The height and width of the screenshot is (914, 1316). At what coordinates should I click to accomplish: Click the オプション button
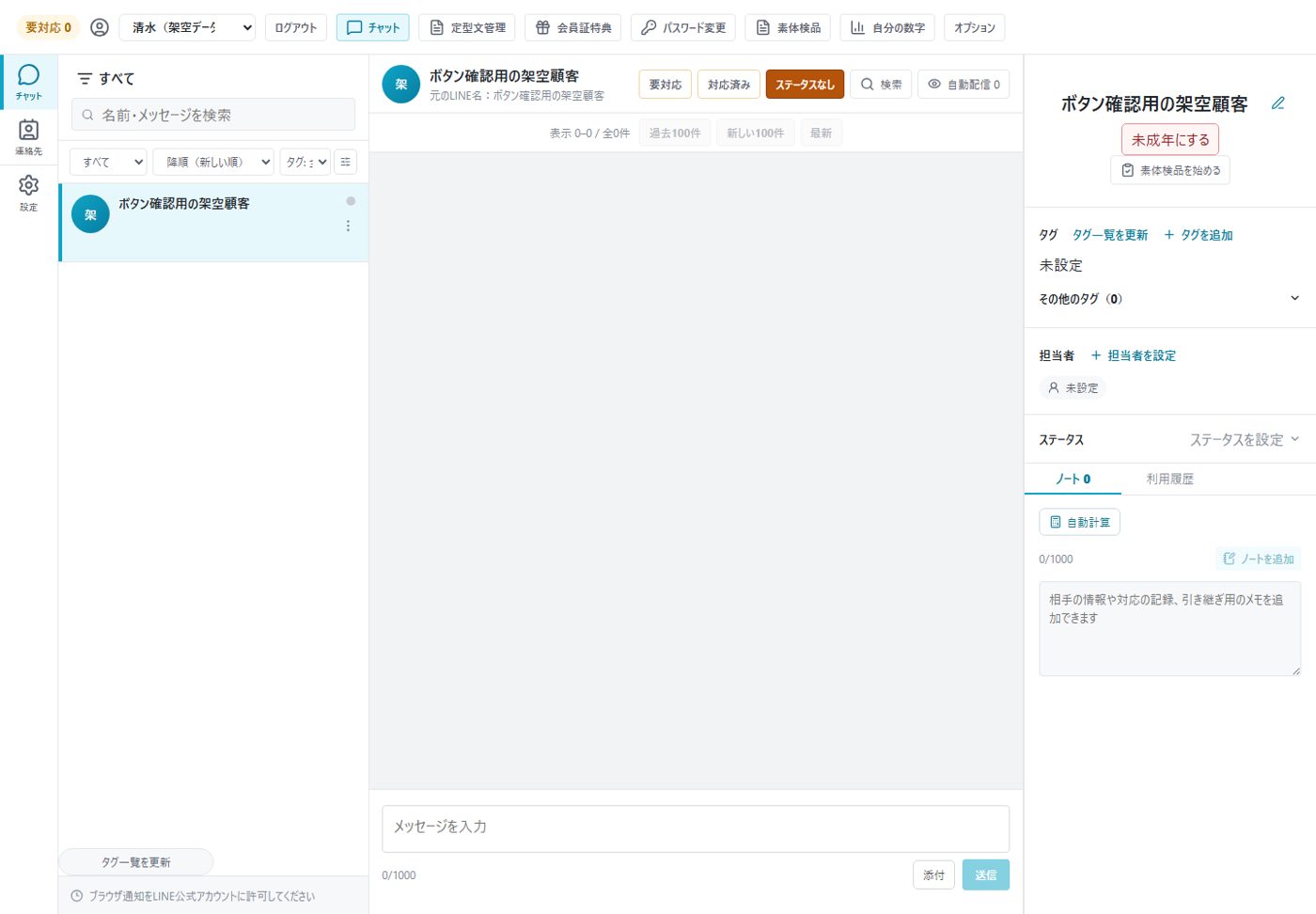point(974,27)
